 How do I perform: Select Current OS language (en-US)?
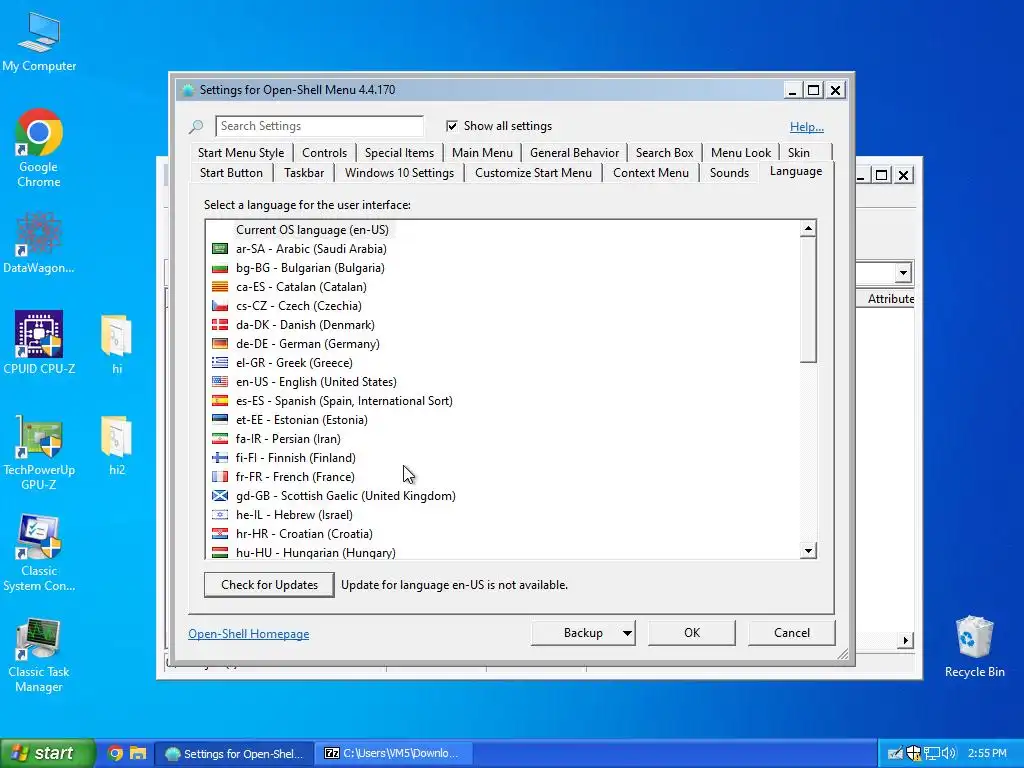(x=503, y=230)
